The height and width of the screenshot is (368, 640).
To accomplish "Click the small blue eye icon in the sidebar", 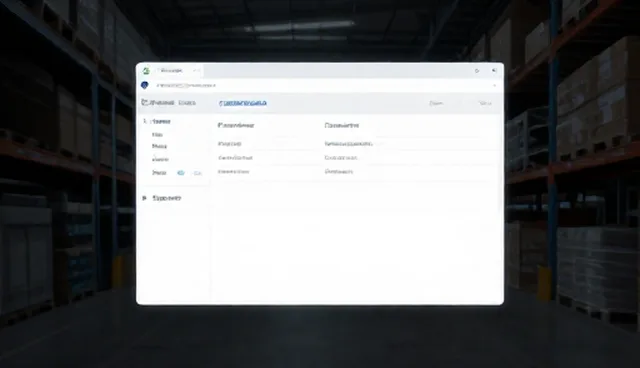I will point(181,173).
